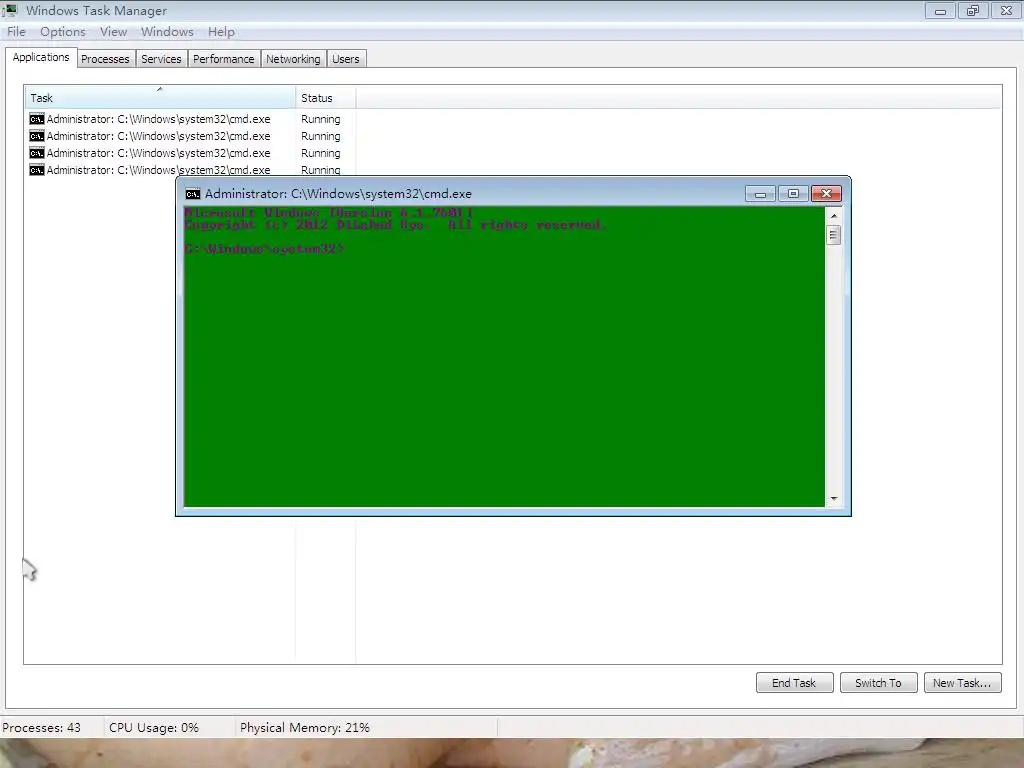Open the New Task dialog
Image resolution: width=1024 pixels, height=768 pixels.
coord(962,682)
